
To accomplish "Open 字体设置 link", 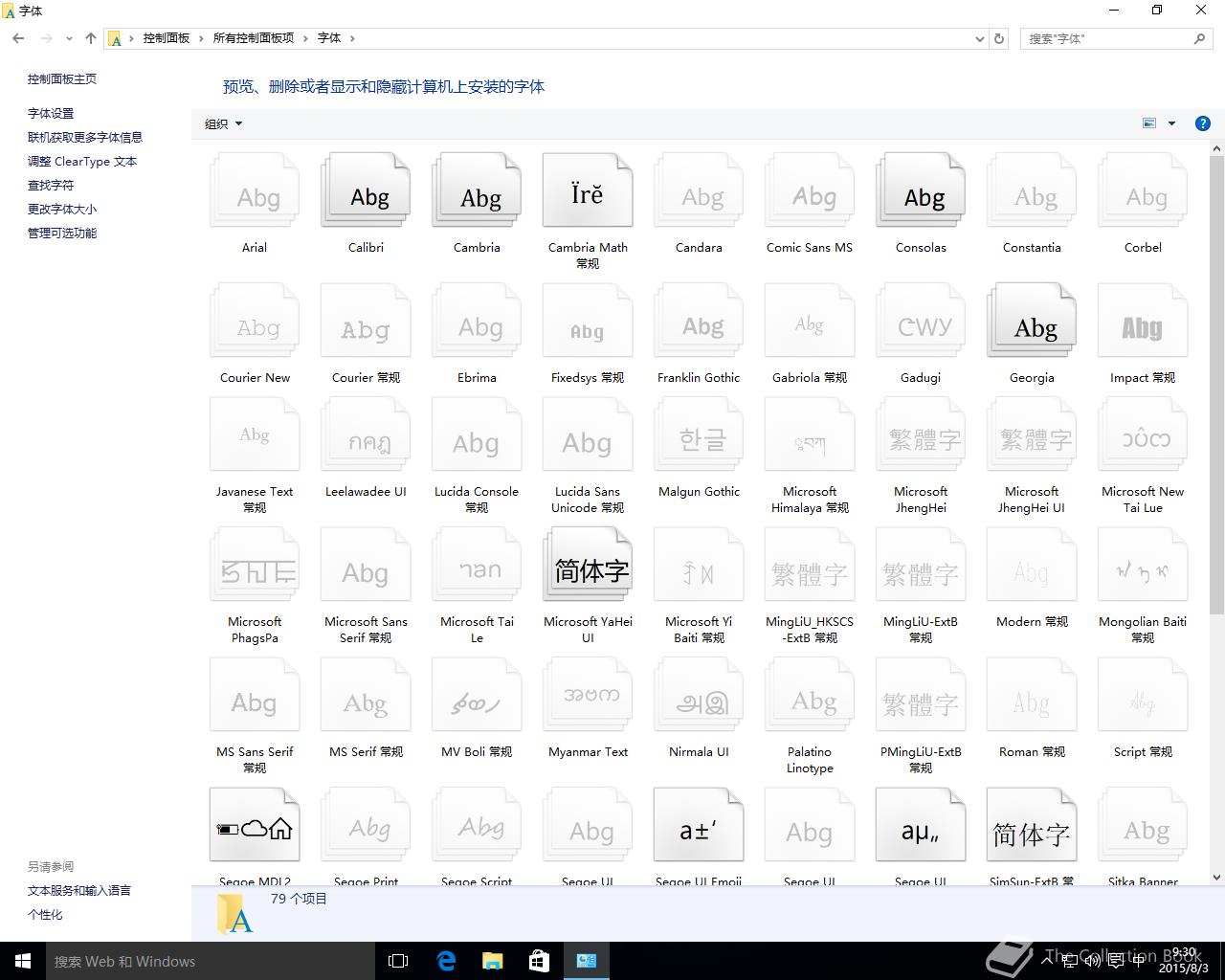I will (x=51, y=113).
